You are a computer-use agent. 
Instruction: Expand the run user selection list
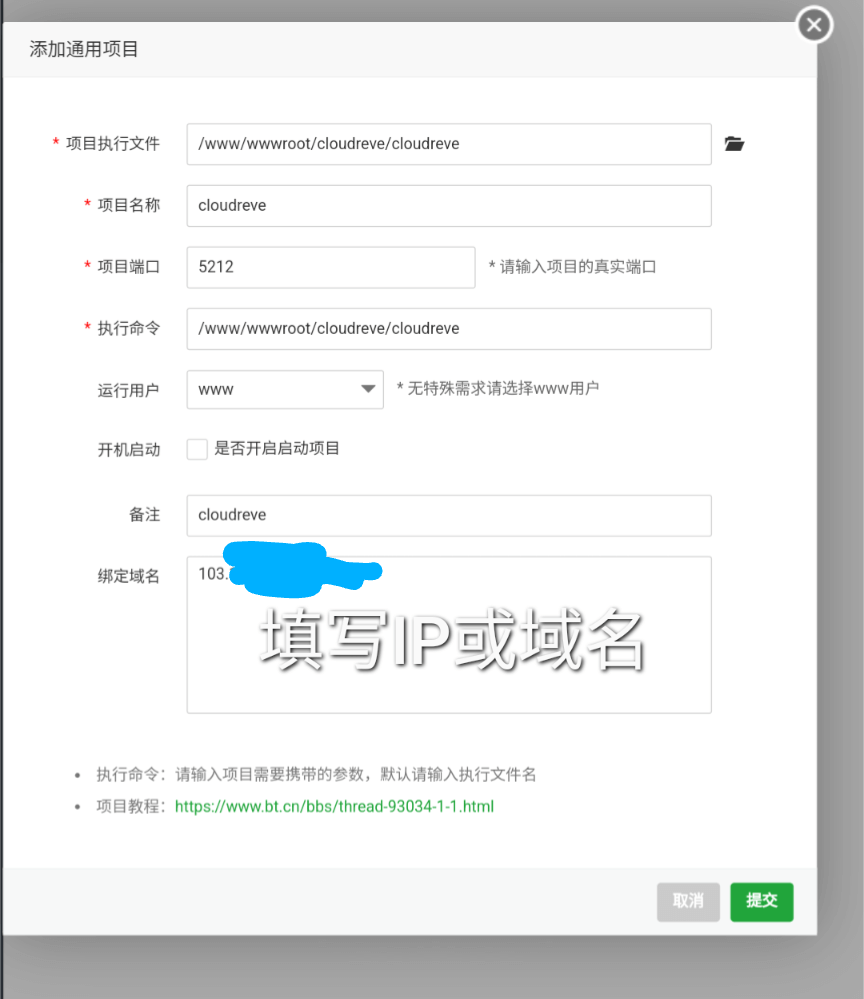pos(369,389)
